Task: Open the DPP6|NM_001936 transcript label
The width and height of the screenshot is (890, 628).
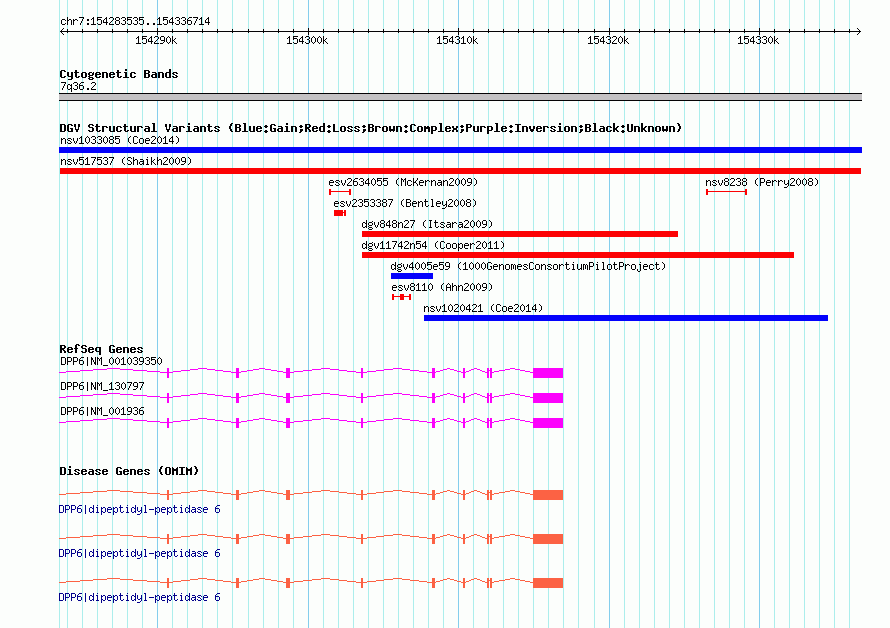Action: (x=102, y=411)
